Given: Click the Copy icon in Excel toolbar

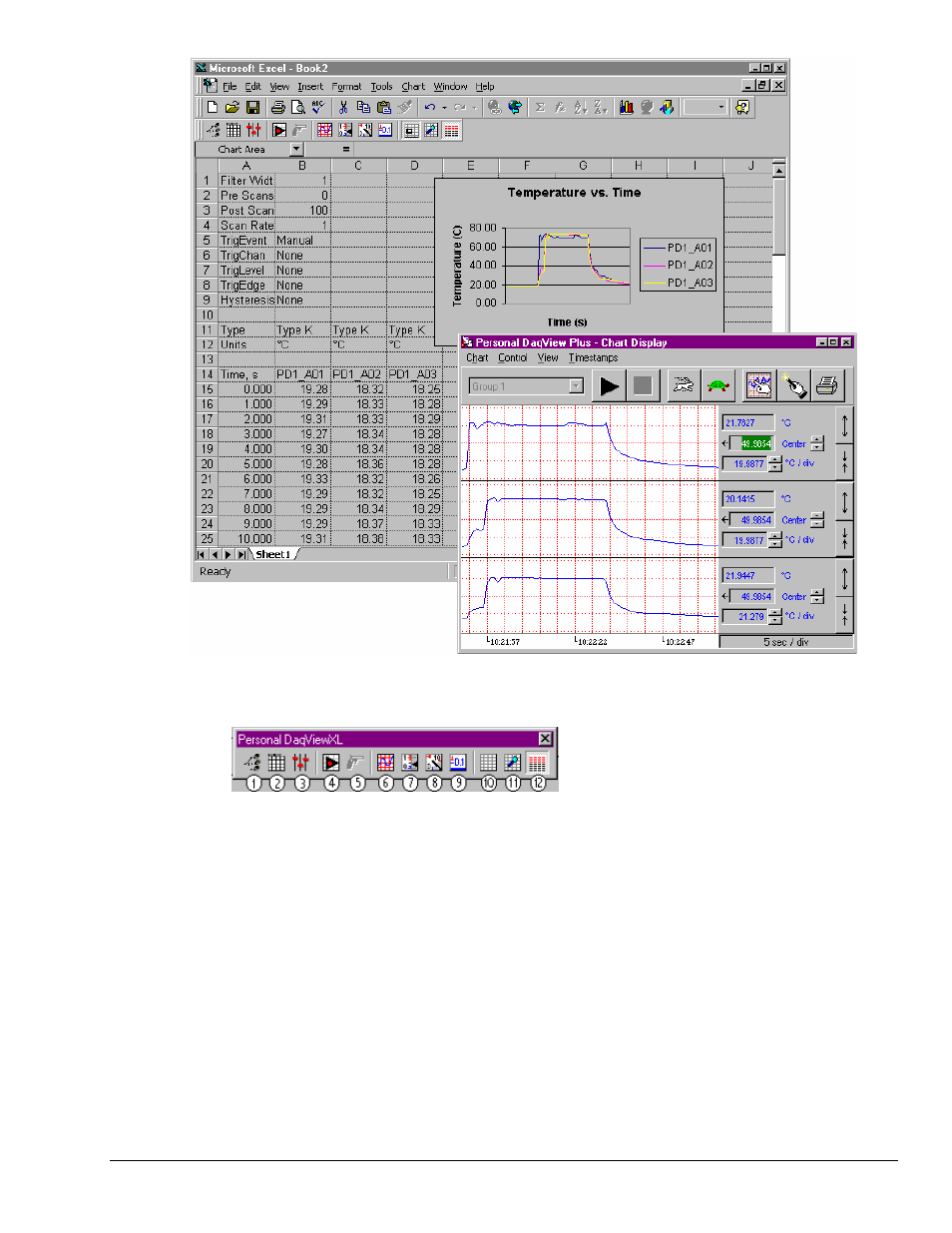Looking at the screenshot, I should (363, 107).
